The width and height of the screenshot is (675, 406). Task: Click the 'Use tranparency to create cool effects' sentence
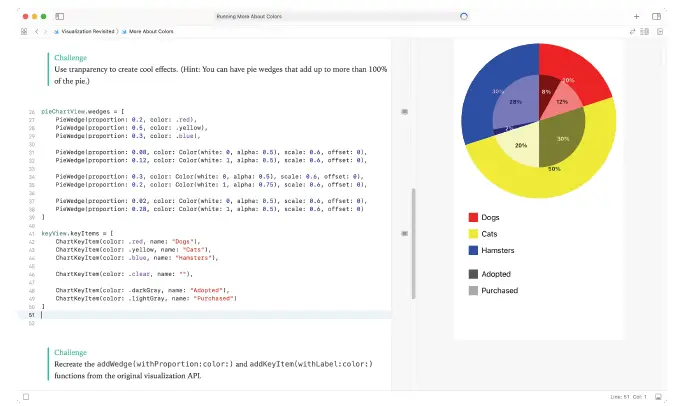click(116, 69)
